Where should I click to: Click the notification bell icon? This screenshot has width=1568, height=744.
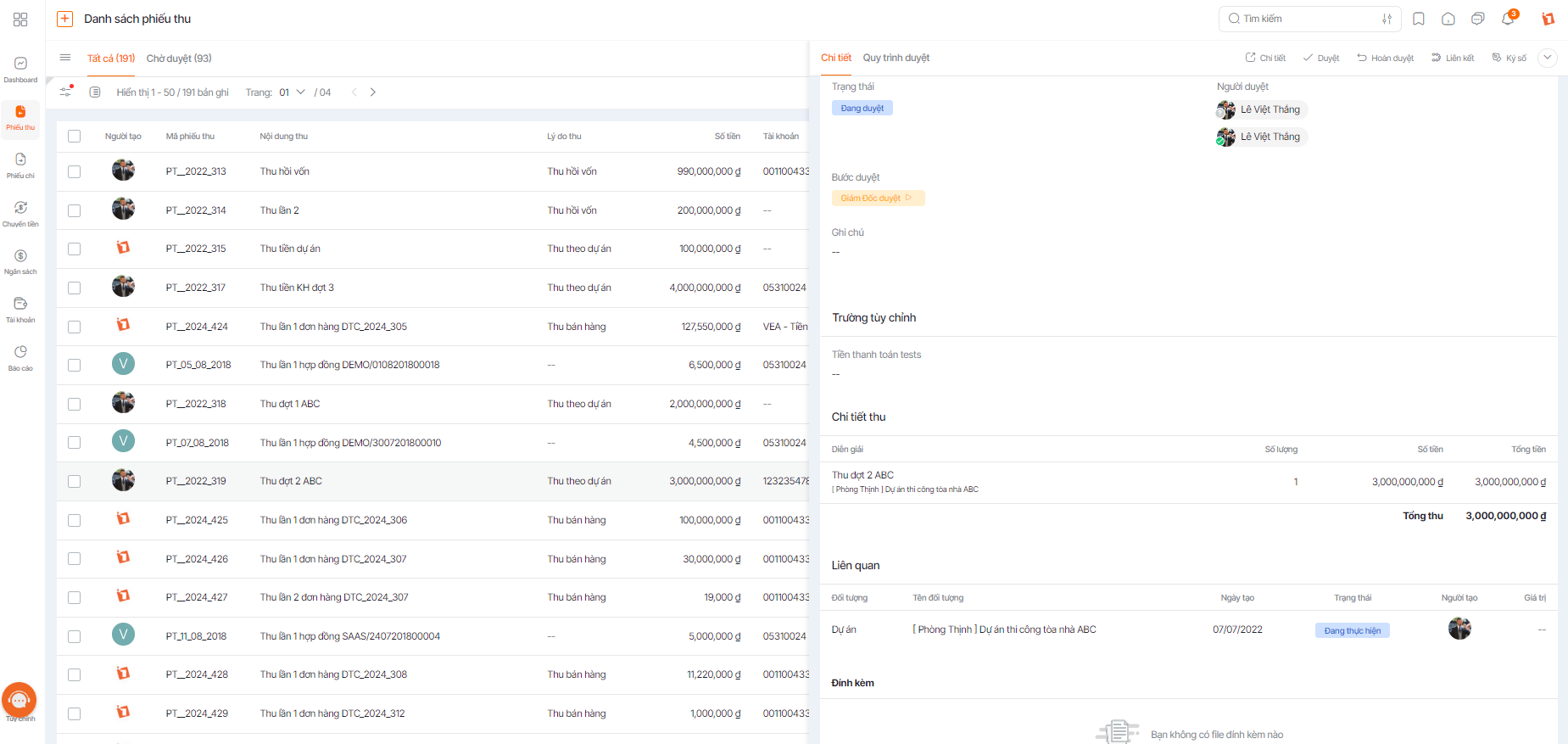pos(1508,19)
